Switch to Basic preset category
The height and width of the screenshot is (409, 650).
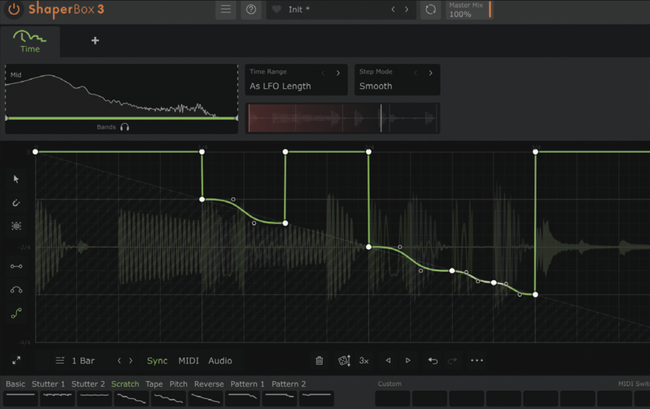(15, 384)
